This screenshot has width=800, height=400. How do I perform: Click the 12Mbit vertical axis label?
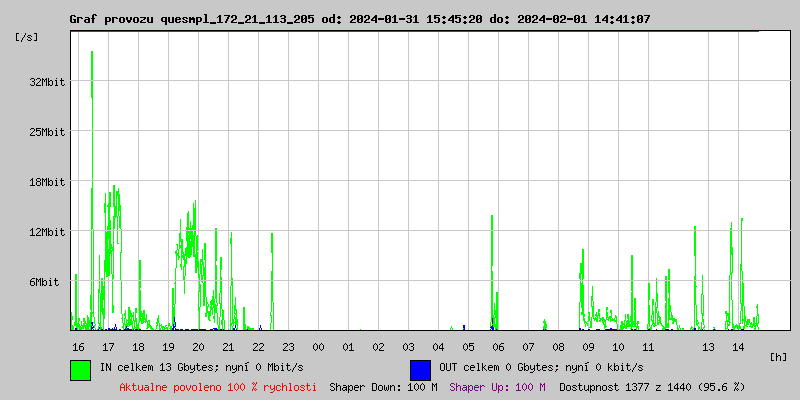tap(47, 232)
